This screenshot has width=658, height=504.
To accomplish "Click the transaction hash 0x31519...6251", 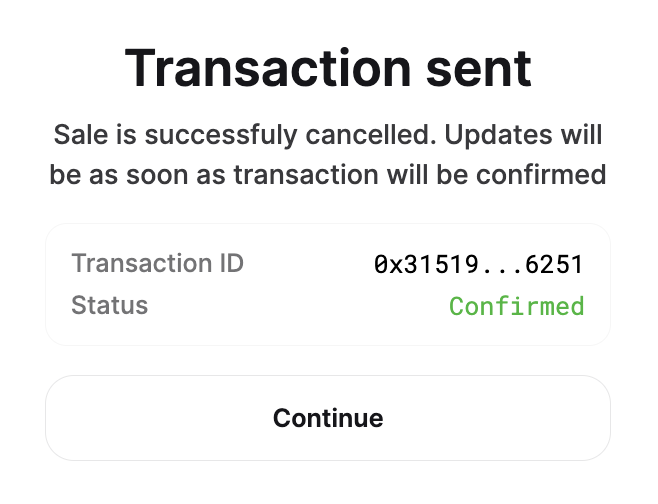I will [478, 265].
